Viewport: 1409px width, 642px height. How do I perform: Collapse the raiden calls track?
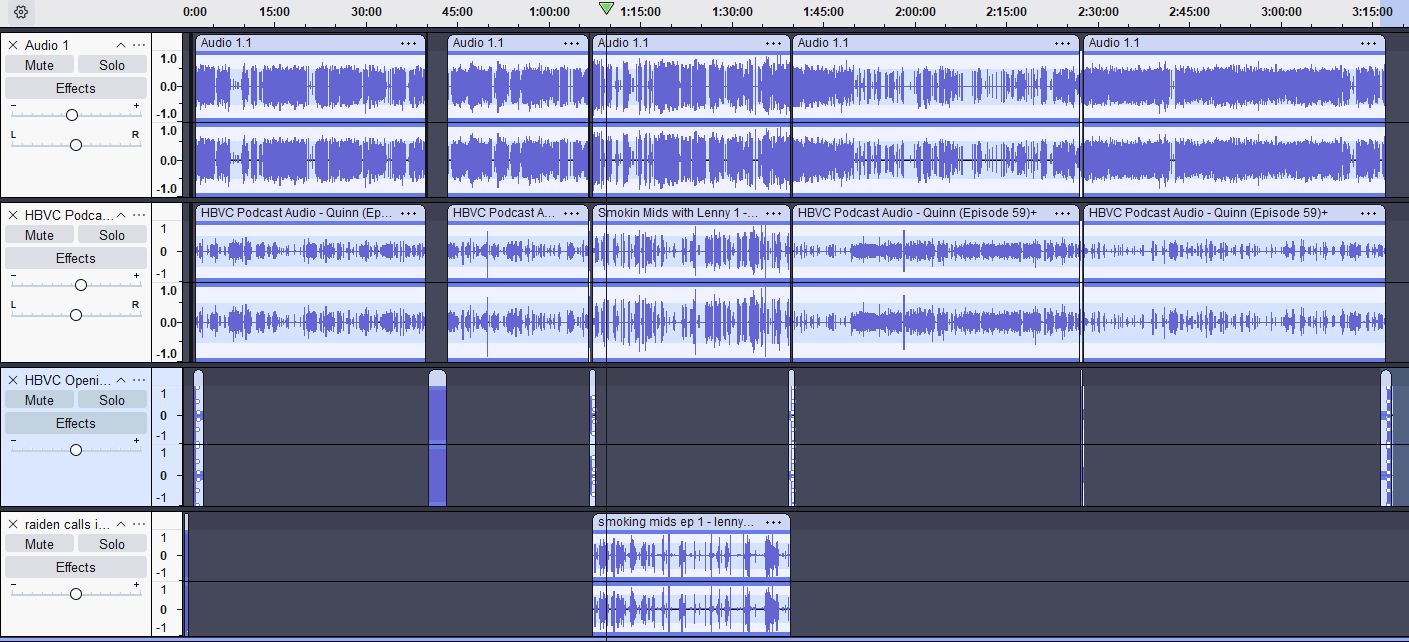121,524
